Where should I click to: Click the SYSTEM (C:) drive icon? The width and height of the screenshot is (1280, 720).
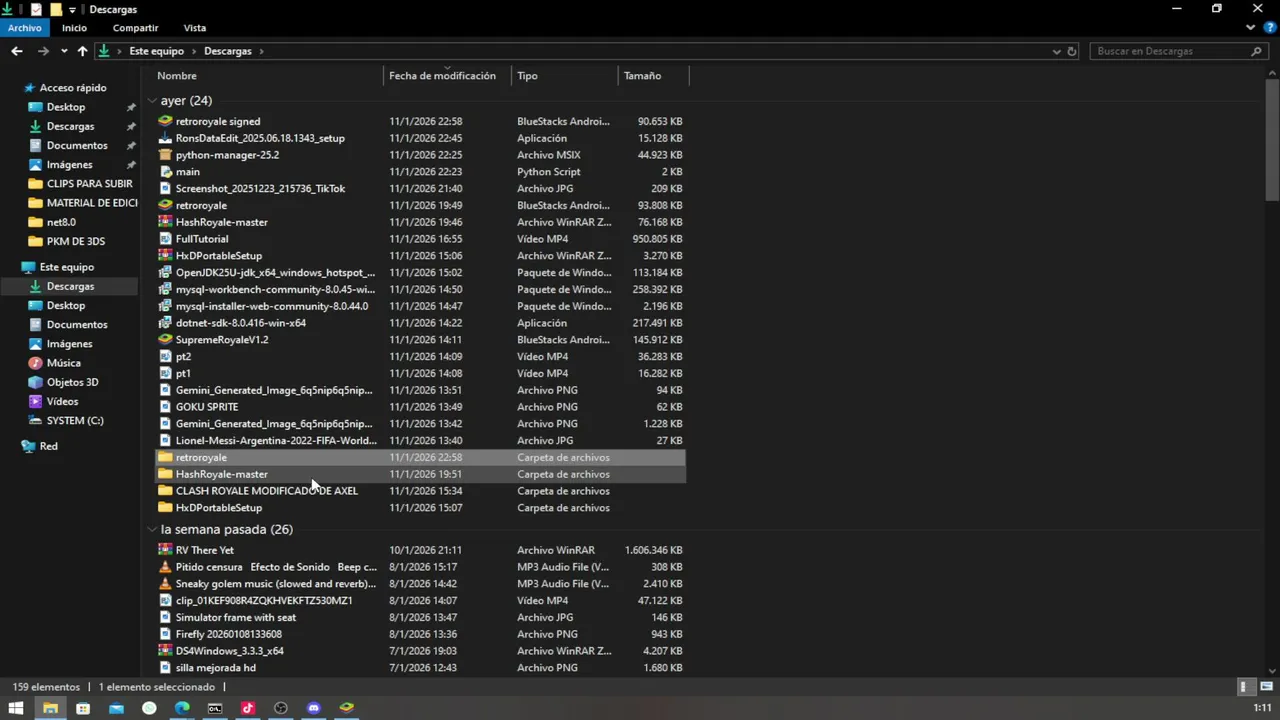pyautogui.click(x=35, y=421)
